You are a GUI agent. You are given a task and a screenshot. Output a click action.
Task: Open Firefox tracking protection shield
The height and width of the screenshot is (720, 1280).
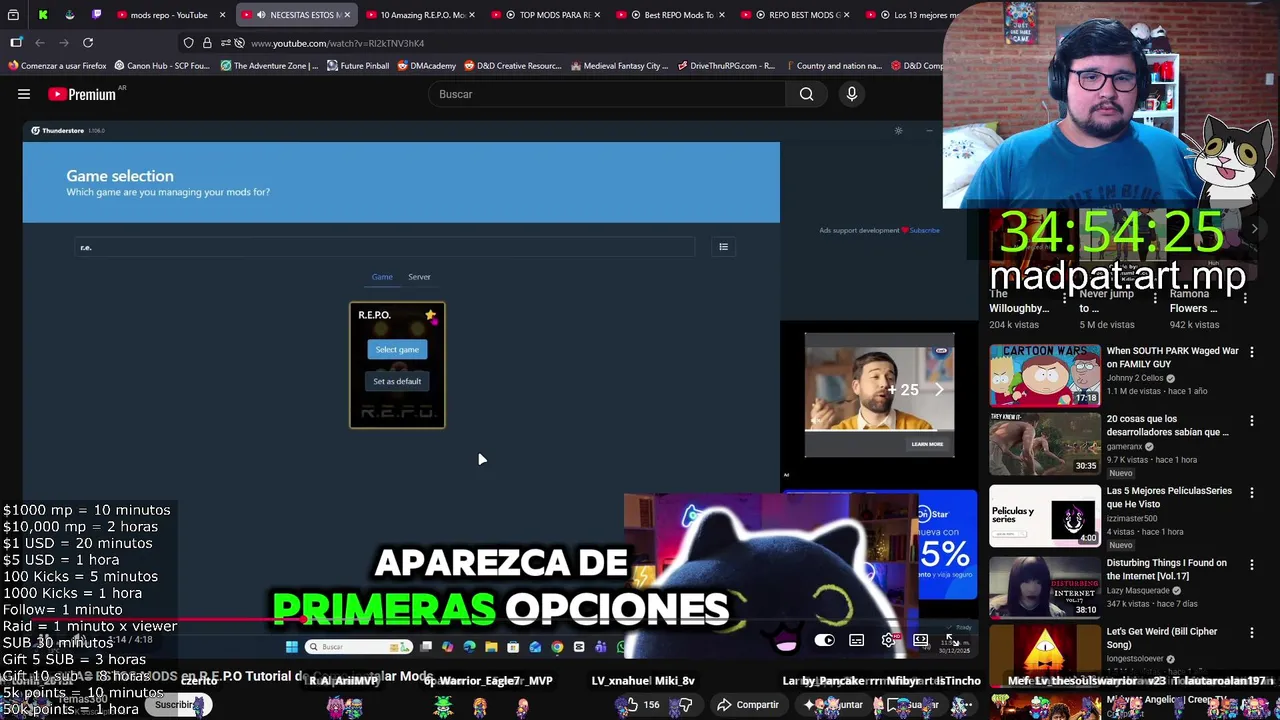point(188,43)
